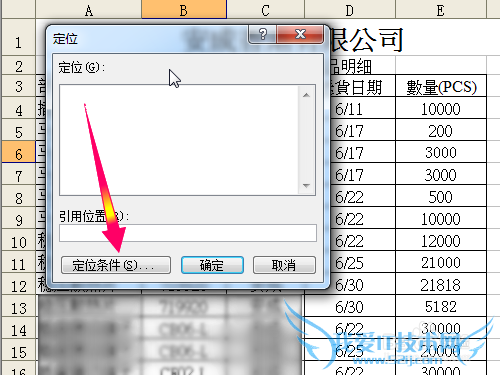Select row 13 header
500x375 pixels.
click(x=19, y=306)
